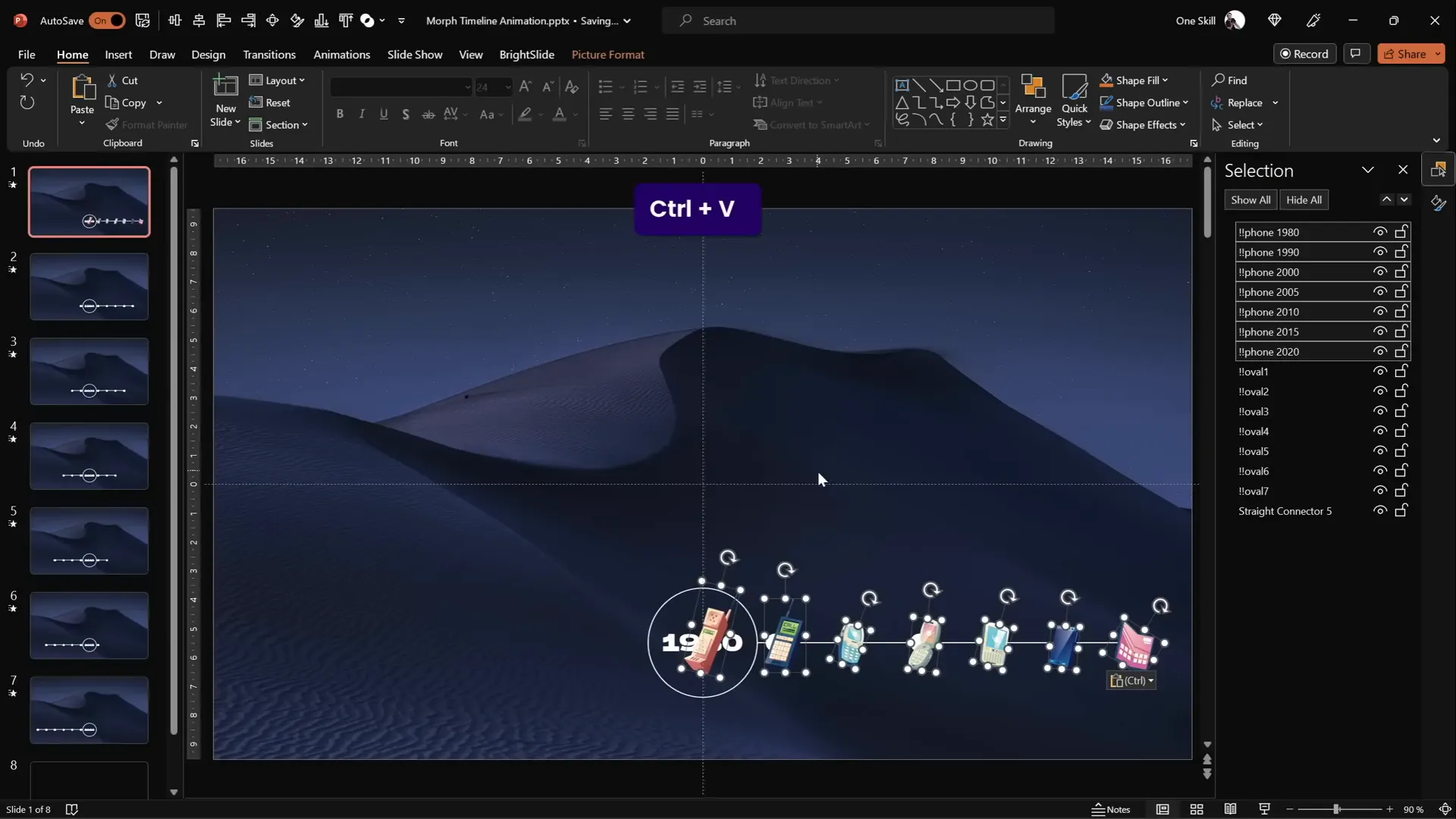Lock the Straight Connector 5 object
The width and height of the screenshot is (1456, 819).
coord(1401,510)
